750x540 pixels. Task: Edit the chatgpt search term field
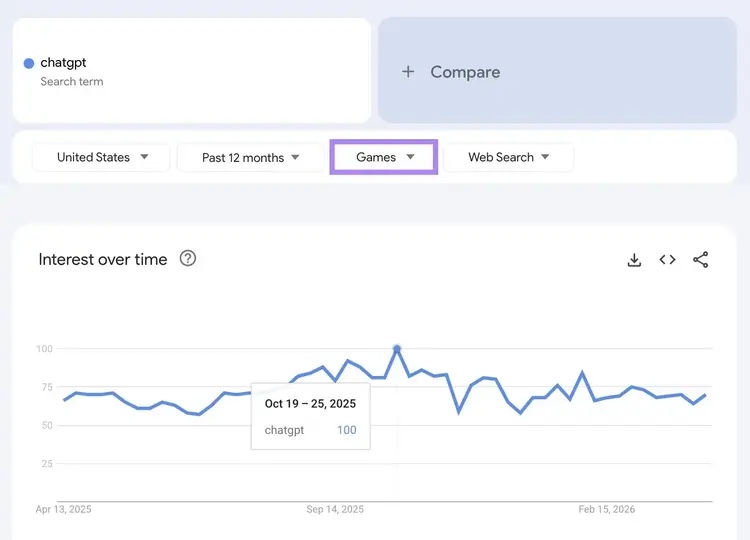192,70
